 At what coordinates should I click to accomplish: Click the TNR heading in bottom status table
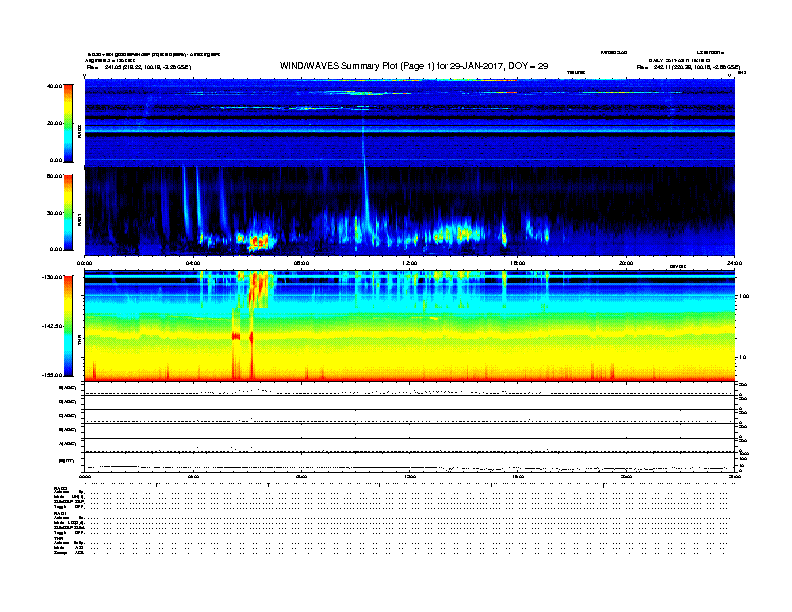59,538
